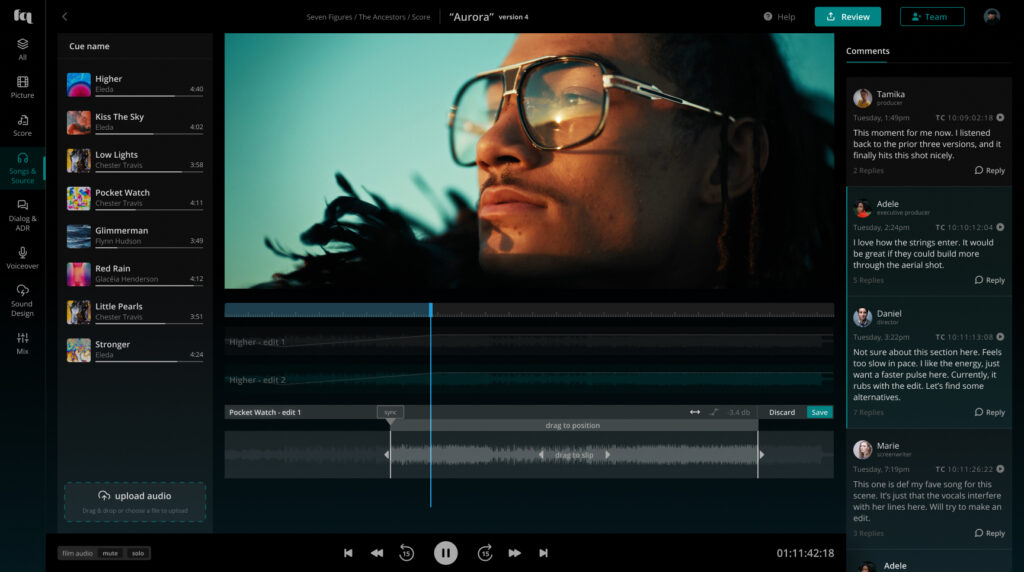Show 5 Replies under Adele's comment
The width and height of the screenshot is (1024, 572).
pyautogui.click(x=868, y=281)
